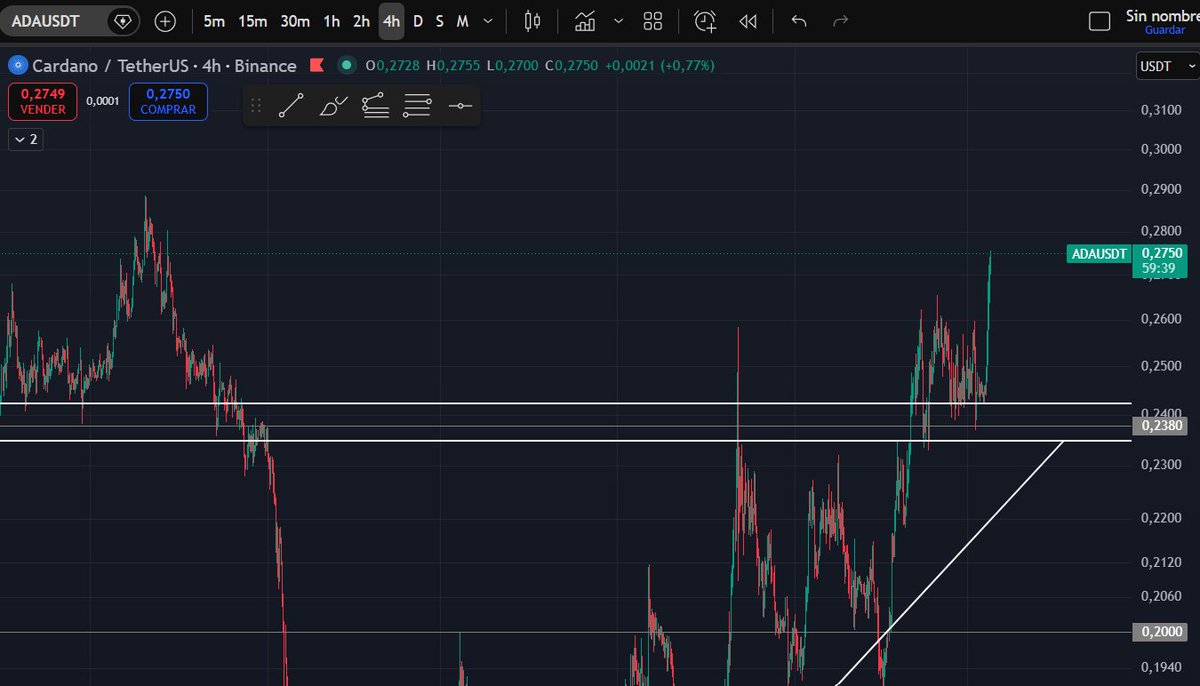Click the 0,2200 price scale tick
1200x686 pixels.
1160,518
